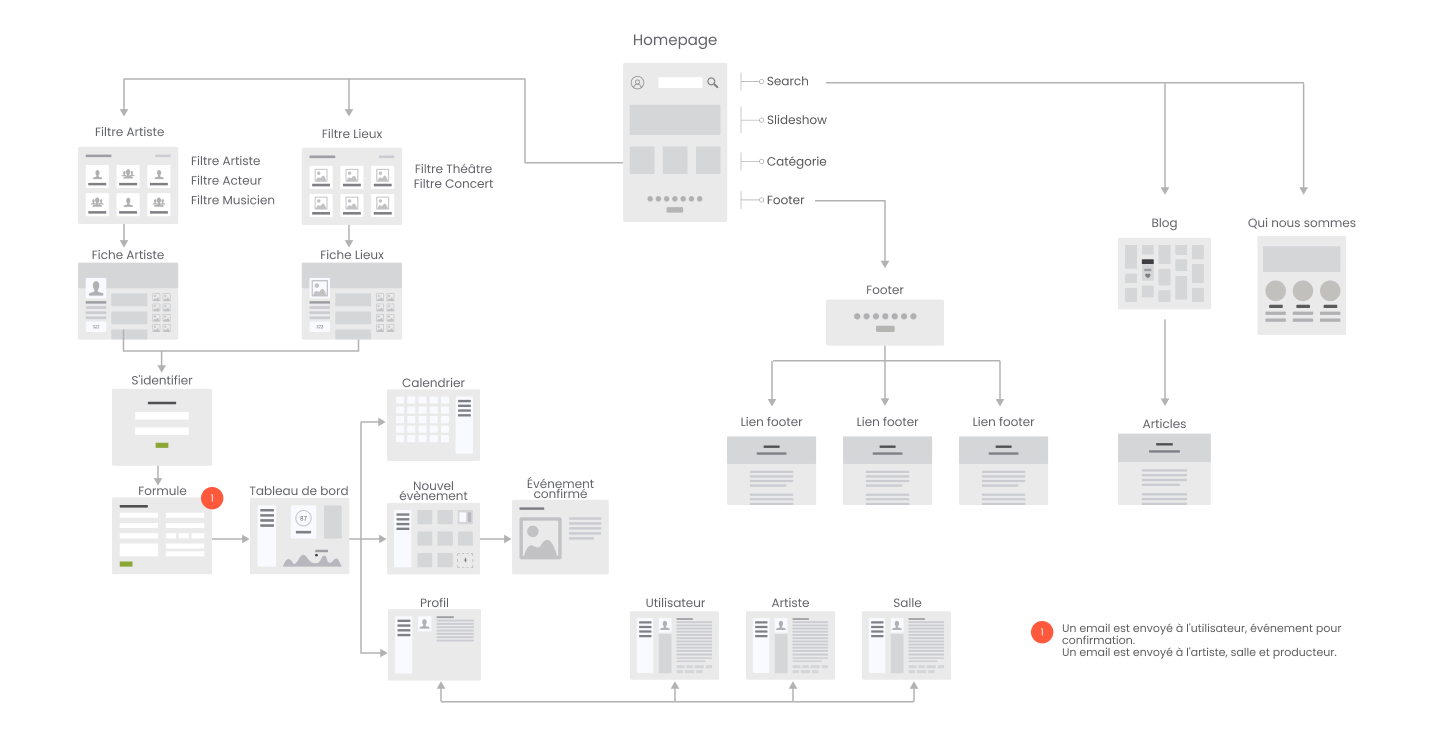Open the Filtre Artiste wireframe thumbnail

(x=128, y=185)
